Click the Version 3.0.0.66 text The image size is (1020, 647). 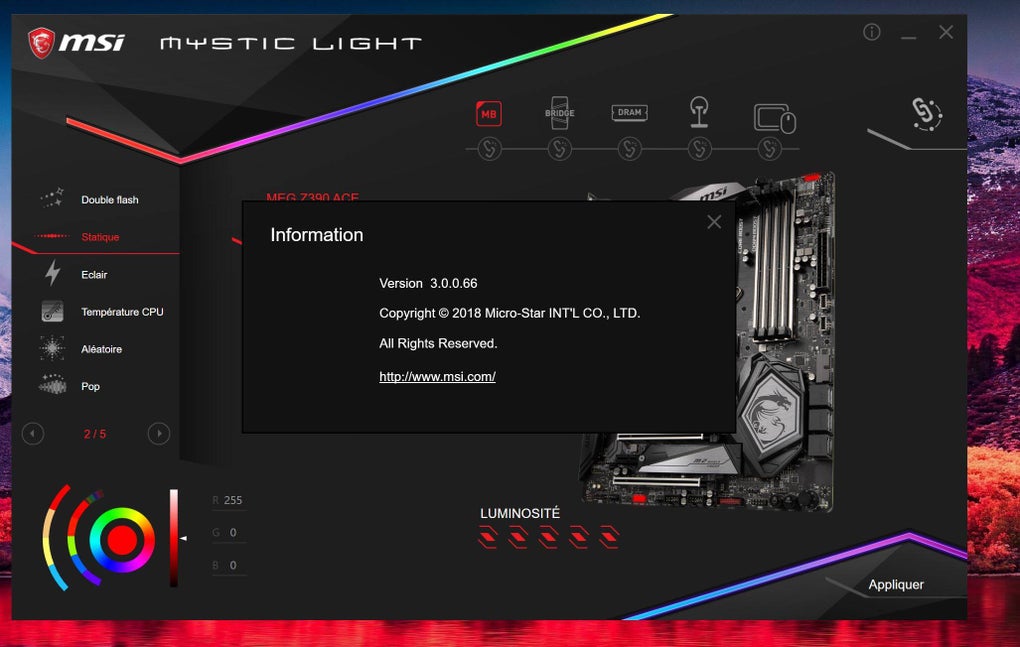tap(428, 284)
